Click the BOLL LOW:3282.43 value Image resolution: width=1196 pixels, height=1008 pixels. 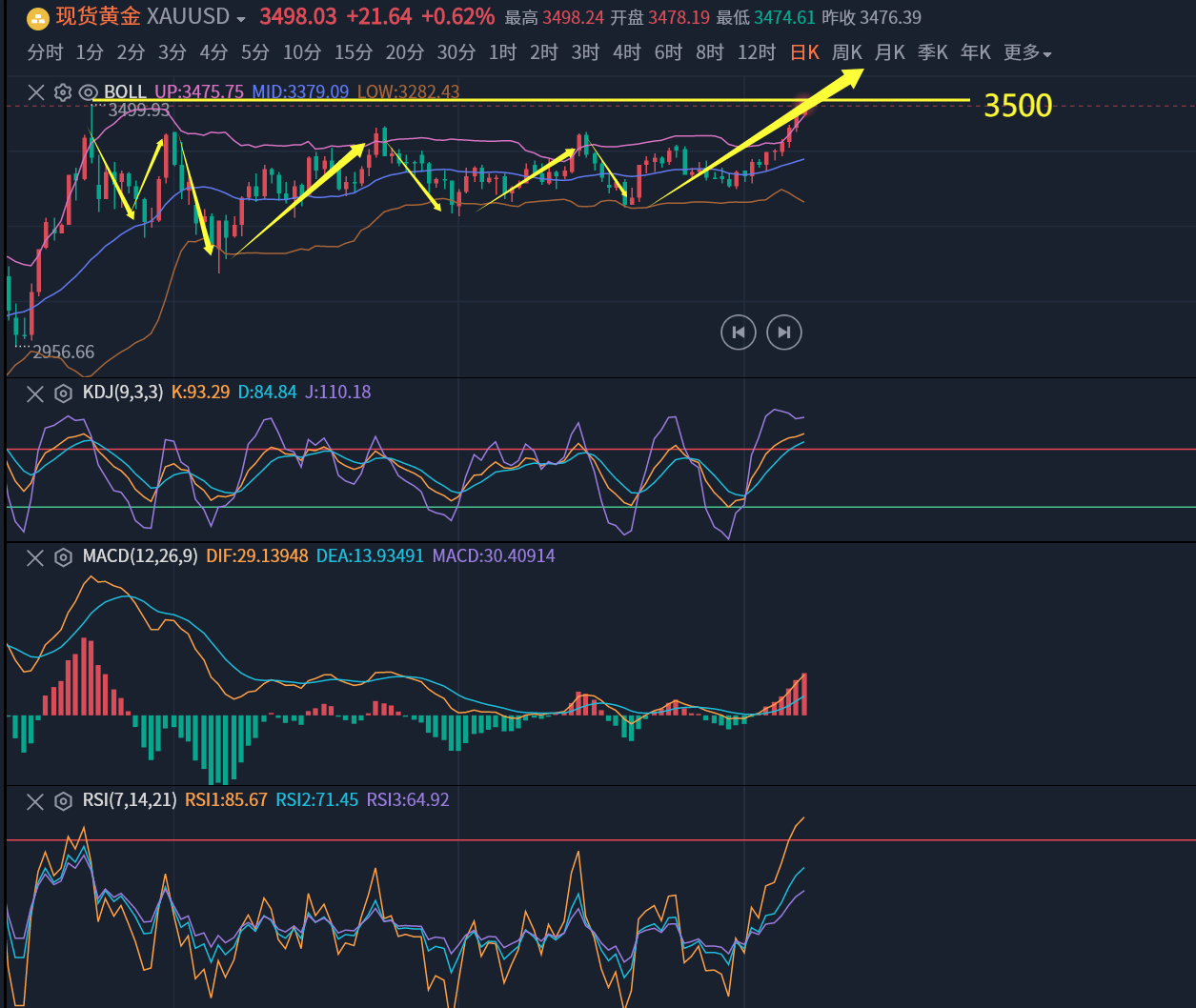(409, 92)
